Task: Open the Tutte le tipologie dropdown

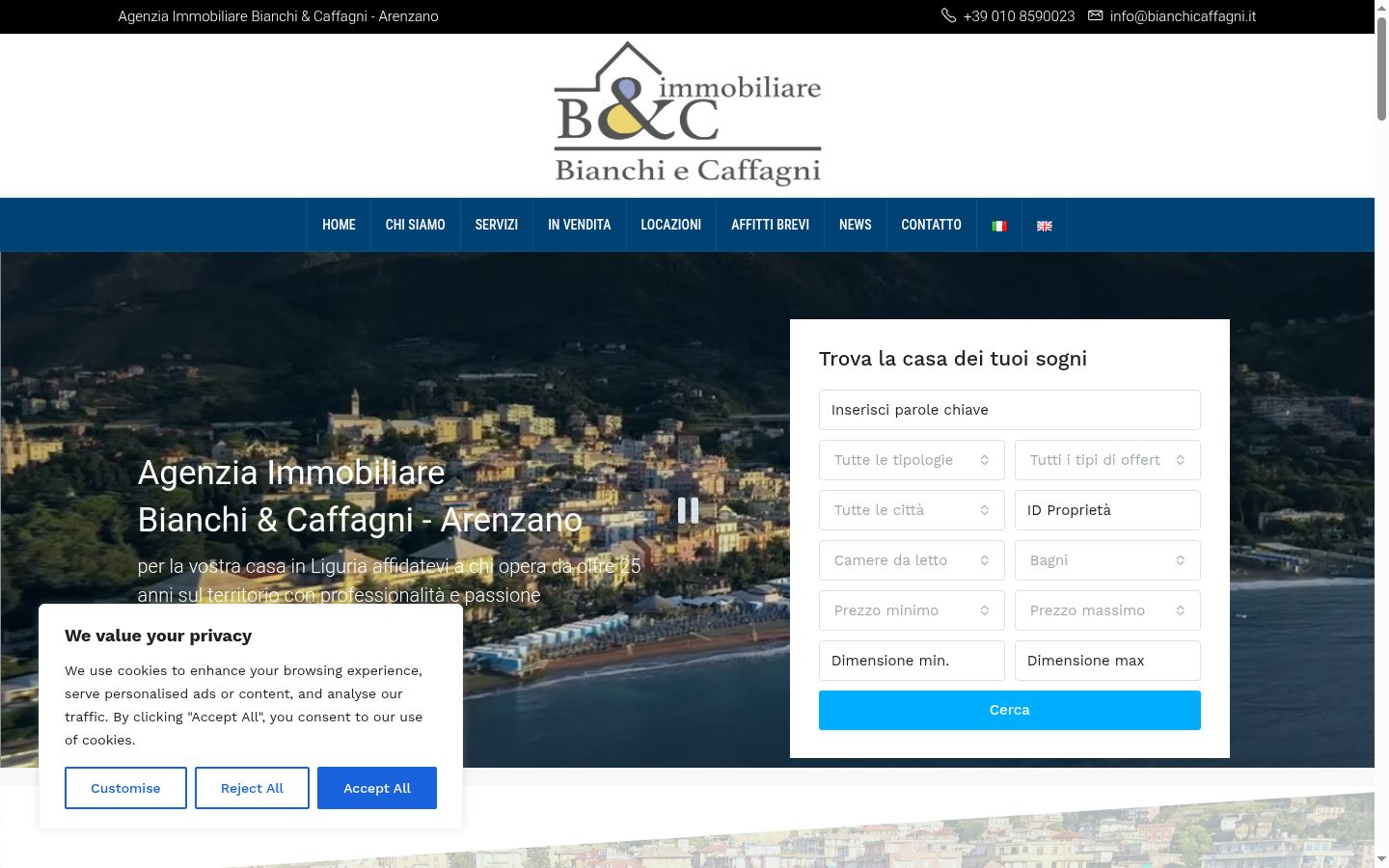Action: (x=912, y=460)
